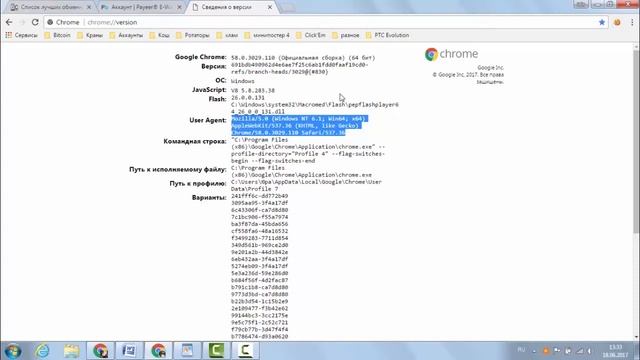Show hidden tray icons arrow
Screen dimensions: 640x360
[x=534, y=351]
